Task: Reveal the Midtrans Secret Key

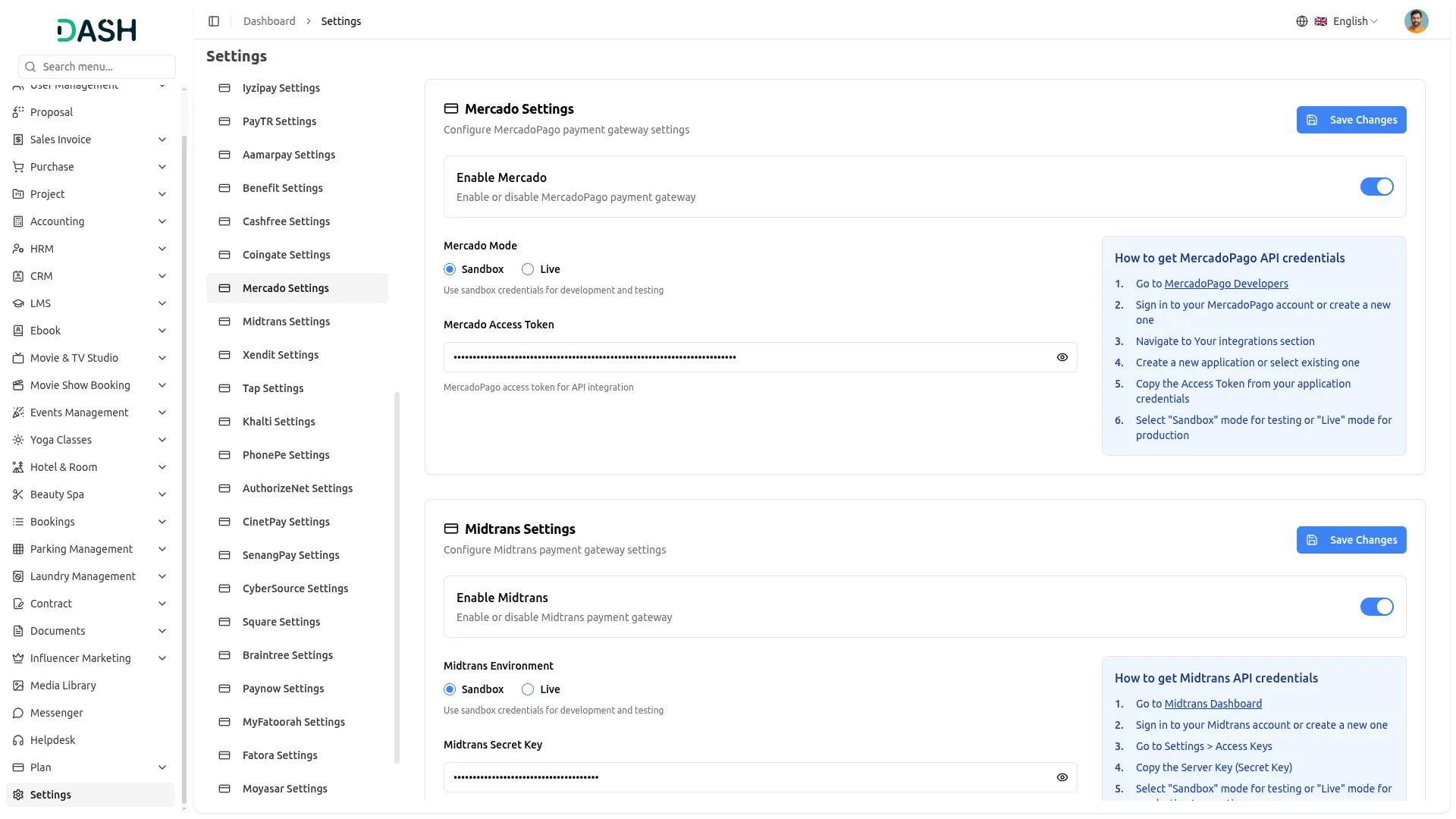Action: pos(1062,777)
